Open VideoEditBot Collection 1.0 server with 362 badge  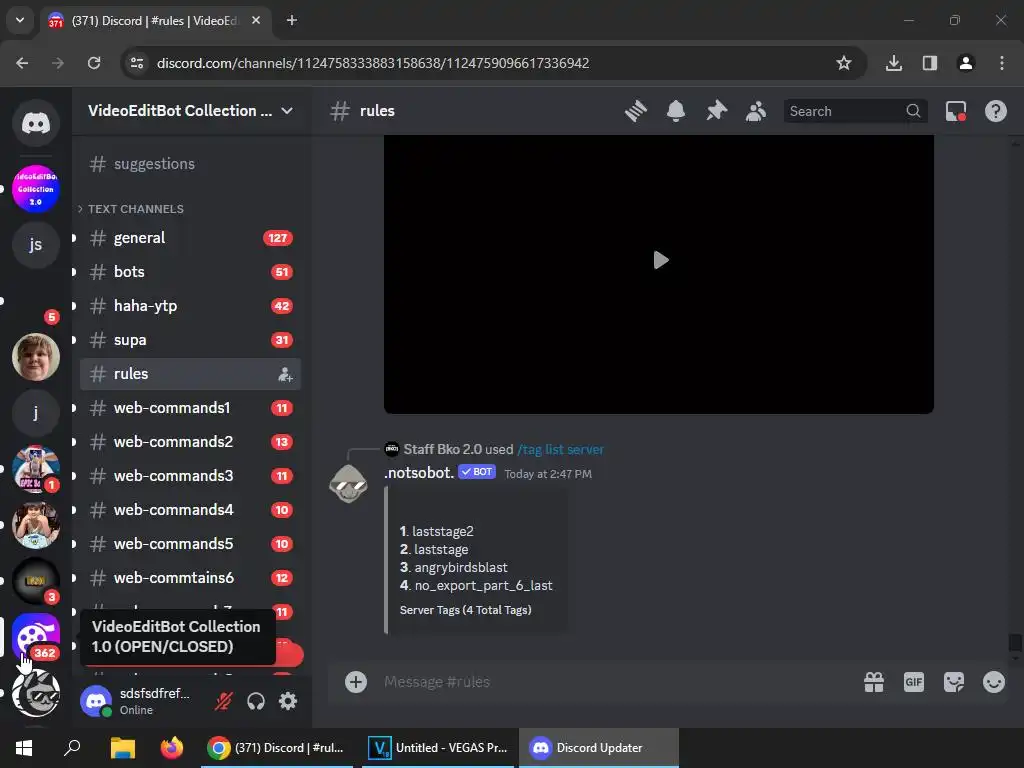pyautogui.click(x=36, y=637)
